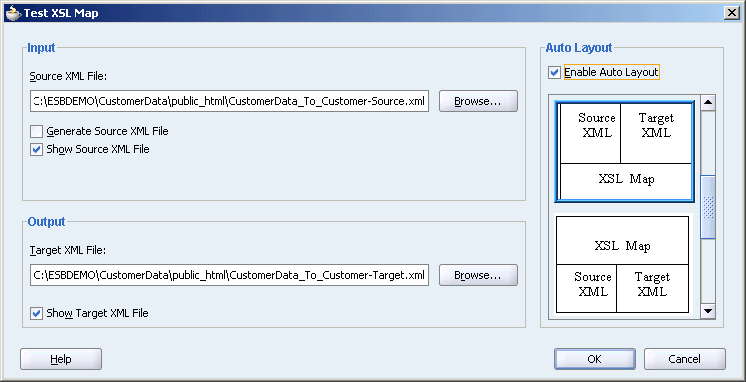Disable the Enable Auto Layout checkbox
Image resolution: width=746 pixels, height=382 pixels.
[x=554, y=73]
